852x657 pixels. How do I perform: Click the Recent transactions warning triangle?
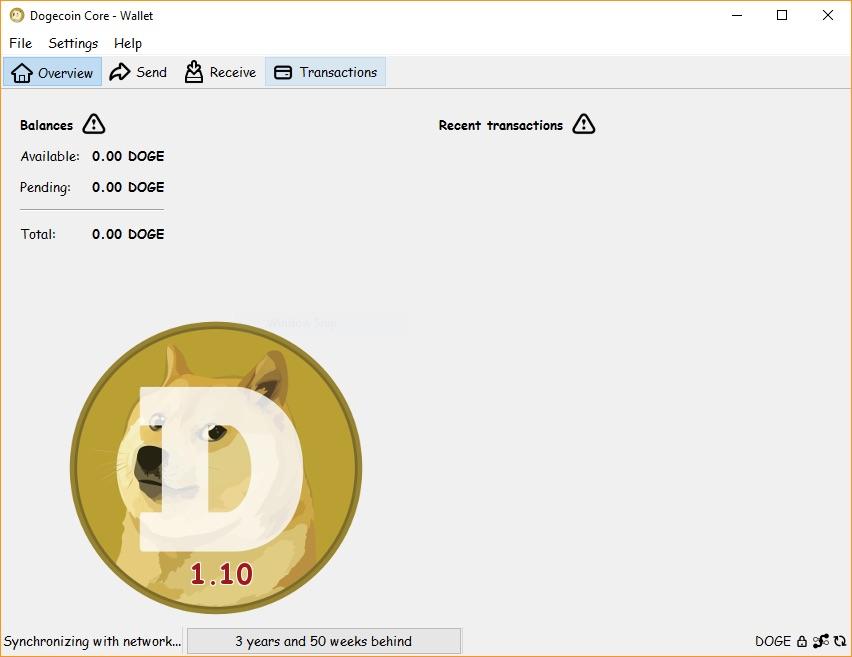point(583,124)
